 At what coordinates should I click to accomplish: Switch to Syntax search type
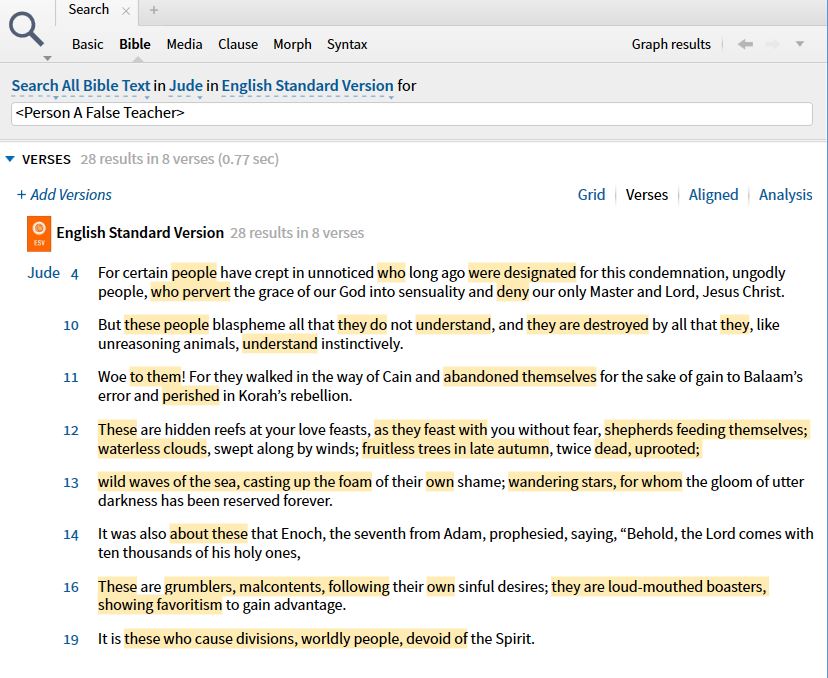tap(347, 44)
